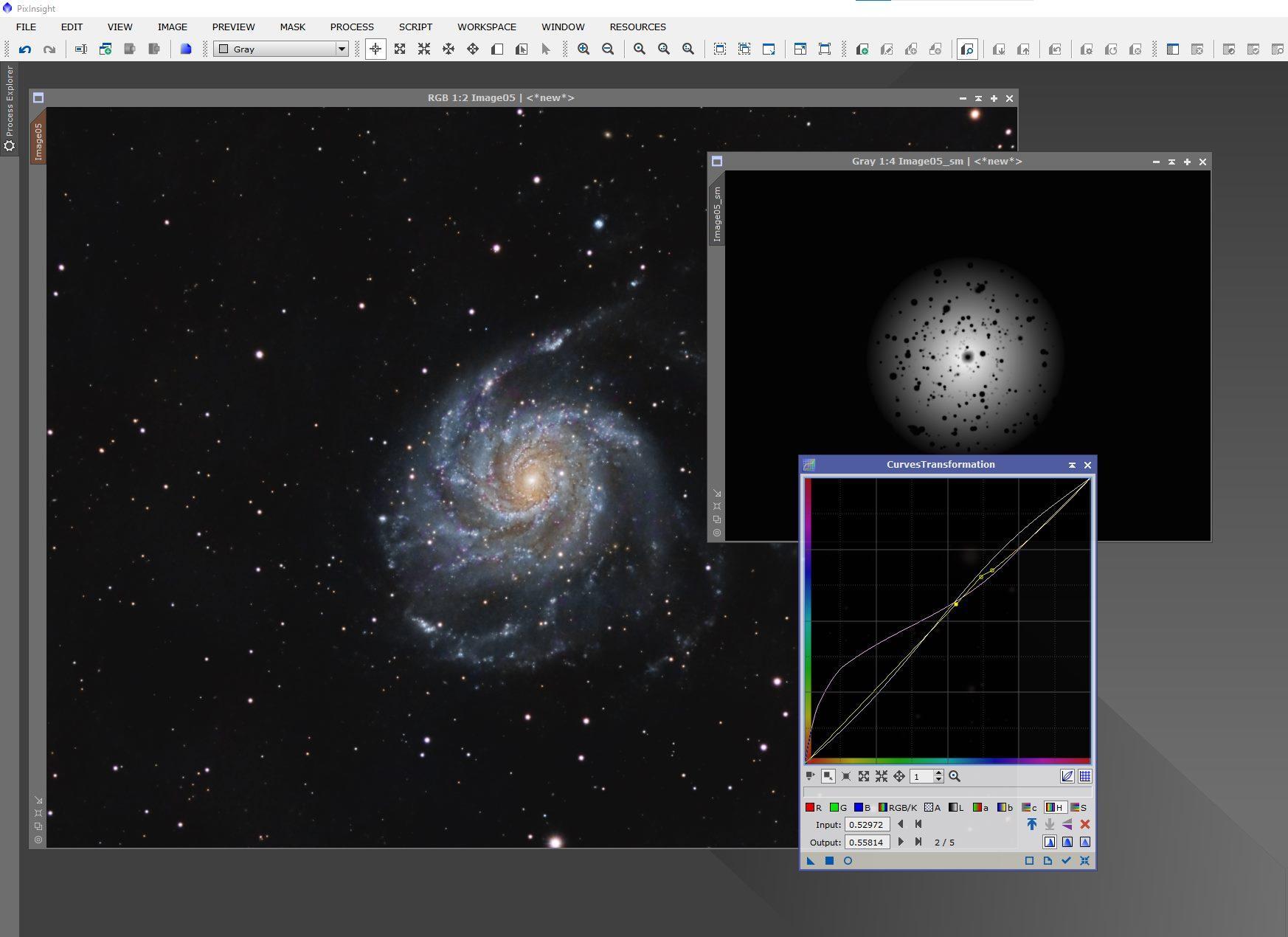Click the zoom magnifier in the curves panel
This screenshot has width=1288, height=937.
pyautogui.click(x=955, y=776)
